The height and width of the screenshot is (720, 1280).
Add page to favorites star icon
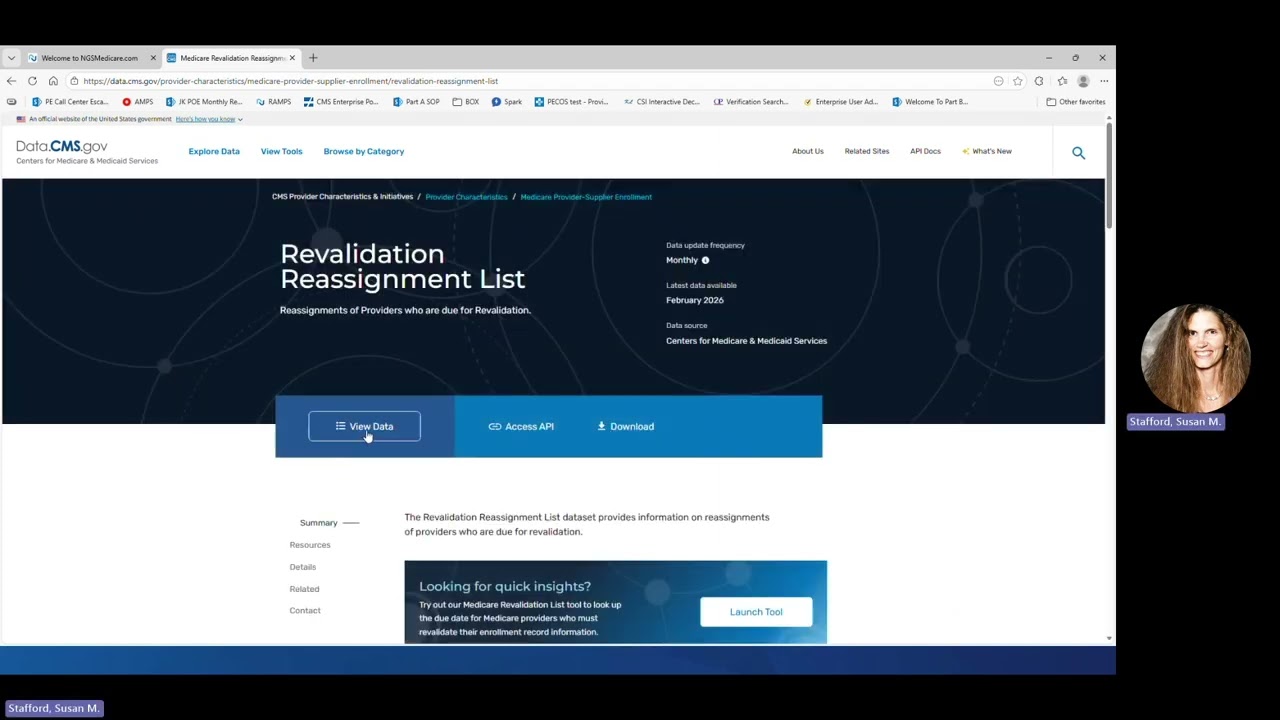1018,81
